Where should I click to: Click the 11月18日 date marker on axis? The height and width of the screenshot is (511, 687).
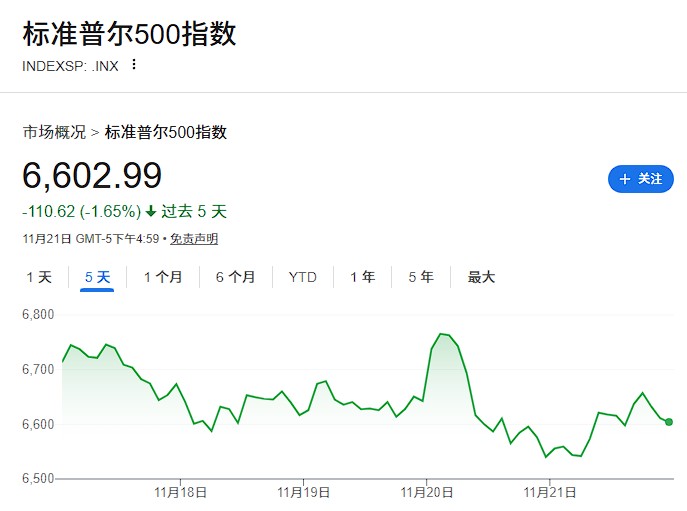click(180, 492)
